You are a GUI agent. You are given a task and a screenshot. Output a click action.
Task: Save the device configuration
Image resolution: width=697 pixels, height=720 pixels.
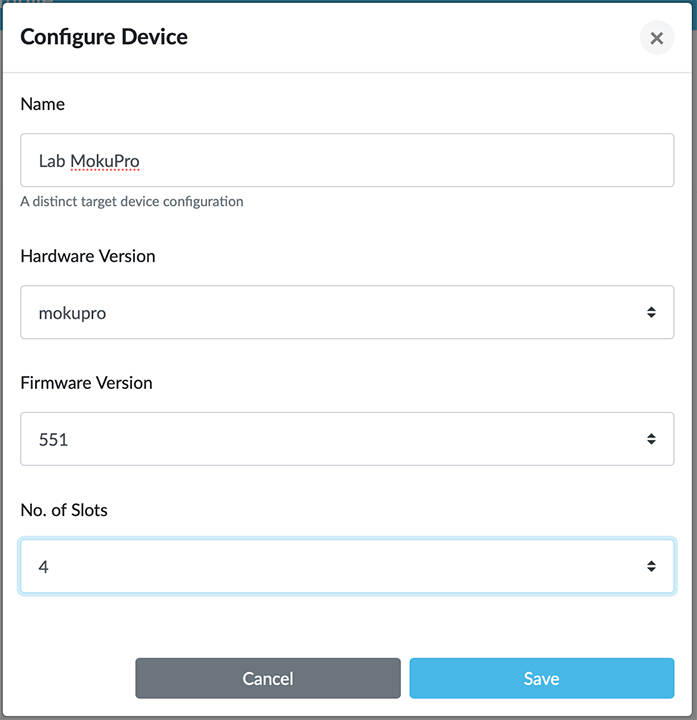tap(541, 679)
